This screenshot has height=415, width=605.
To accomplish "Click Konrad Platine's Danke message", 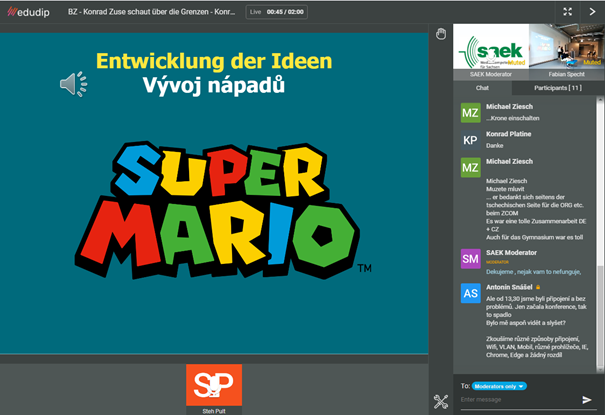I will point(495,145).
